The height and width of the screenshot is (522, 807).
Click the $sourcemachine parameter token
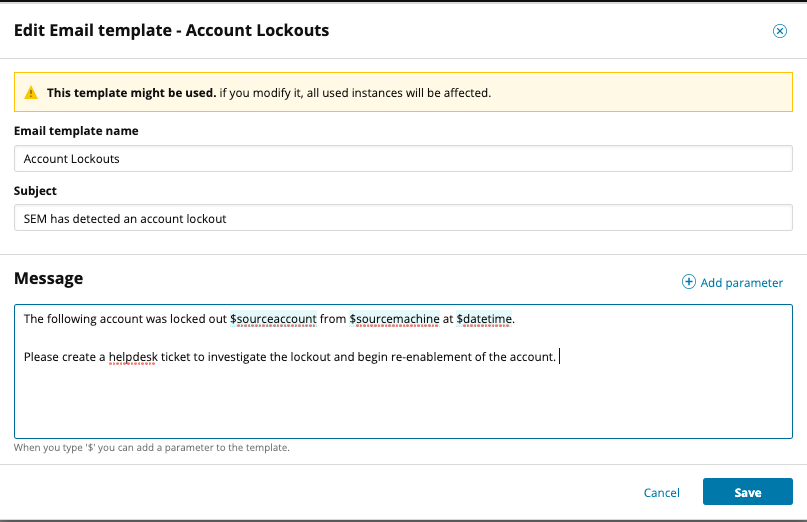pos(394,319)
